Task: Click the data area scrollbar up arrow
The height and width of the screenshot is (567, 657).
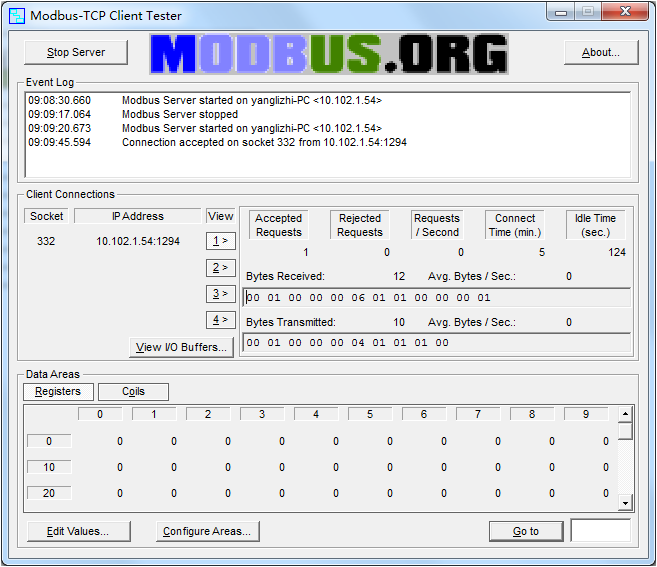Action: 625,414
